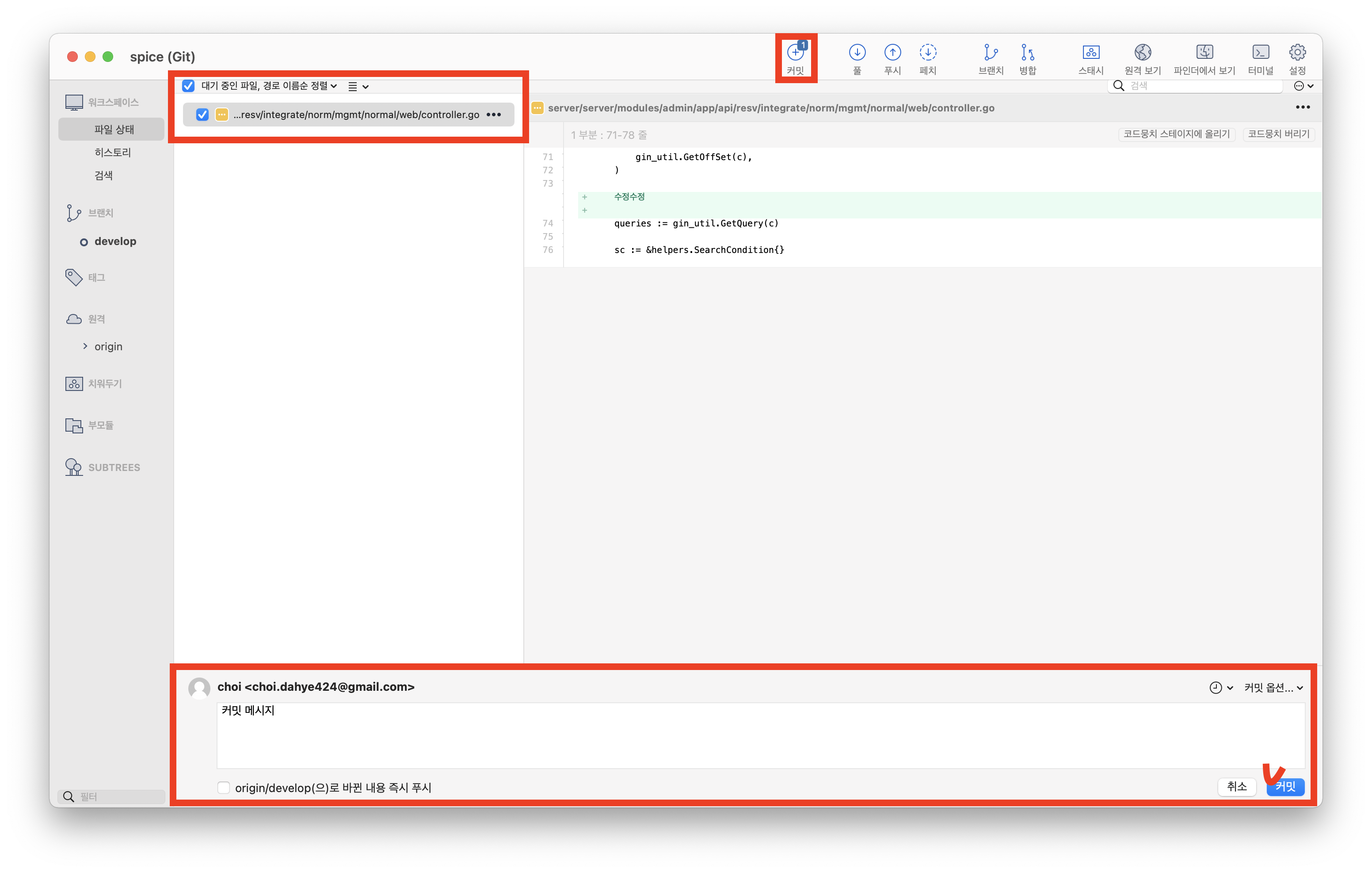This screenshot has height=873, width=1372.
Task: Click into the commit message text area
Action: 761,735
